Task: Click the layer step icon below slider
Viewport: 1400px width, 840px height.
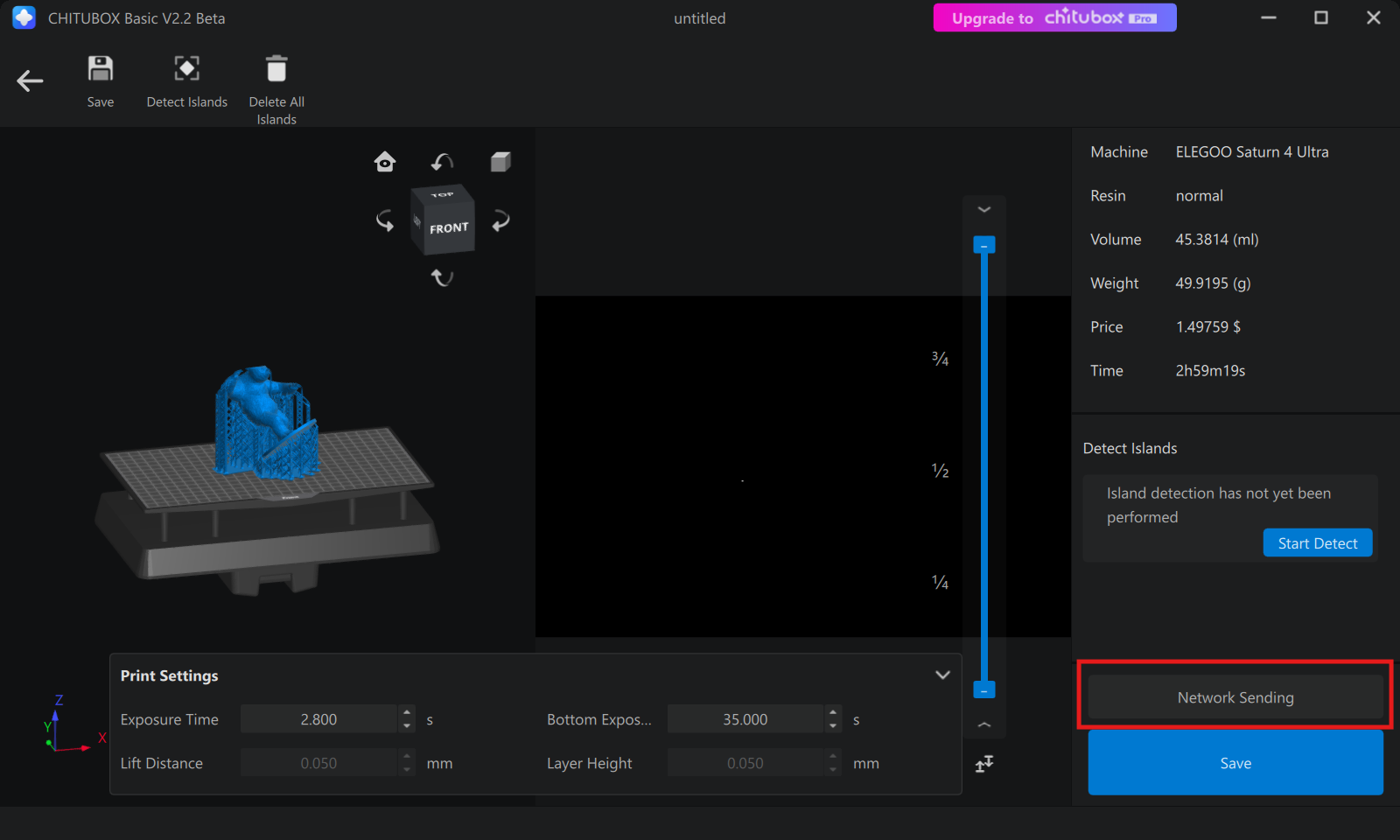Action: [x=984, y=764]
